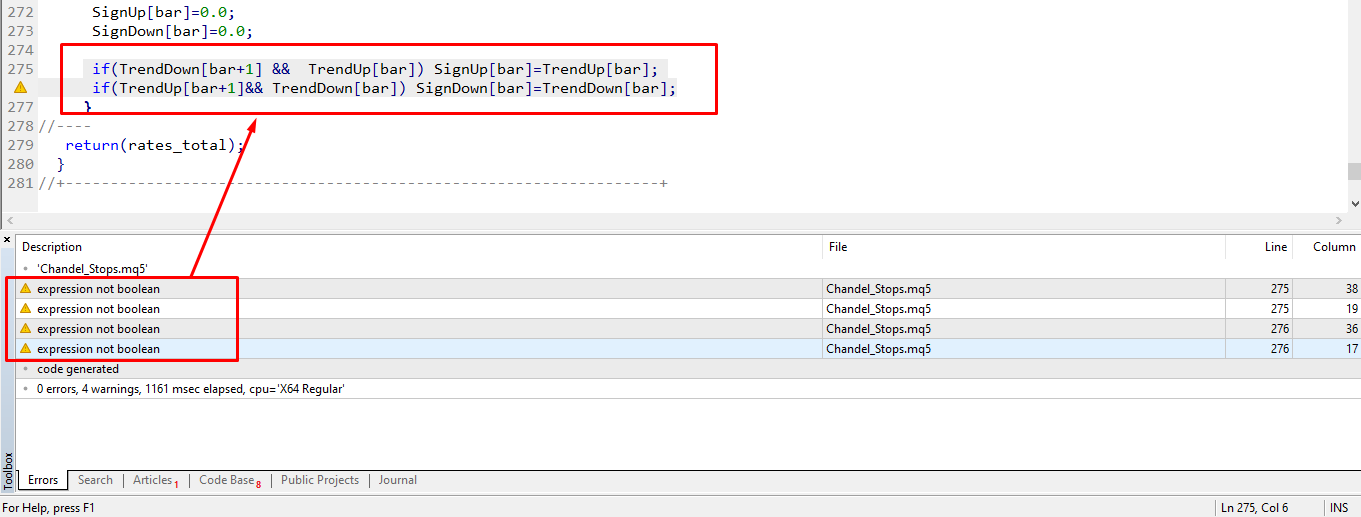Sort errors by Line column
The height and width of the screenshot is (517, 1361).
pos(1259,247)
